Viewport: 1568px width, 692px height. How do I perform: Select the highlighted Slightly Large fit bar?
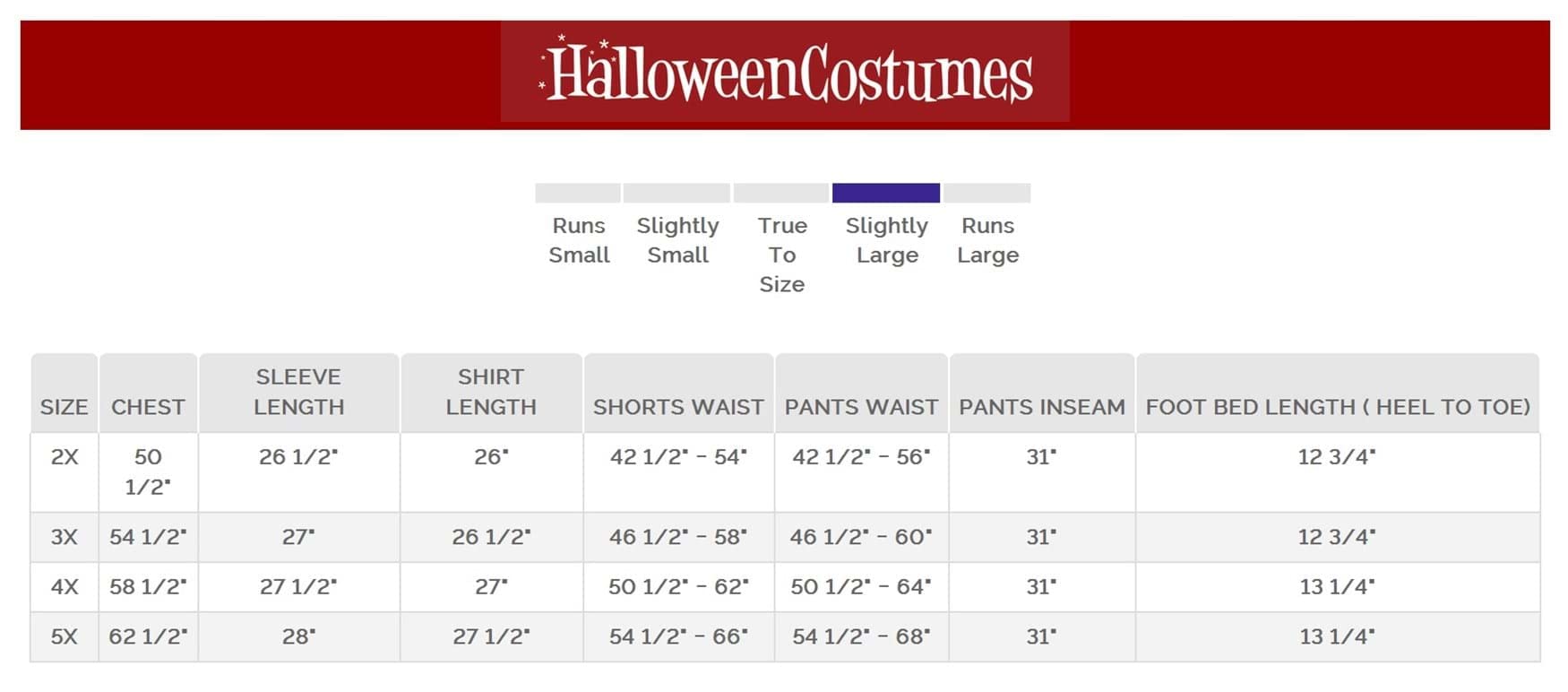pos(885,193)
